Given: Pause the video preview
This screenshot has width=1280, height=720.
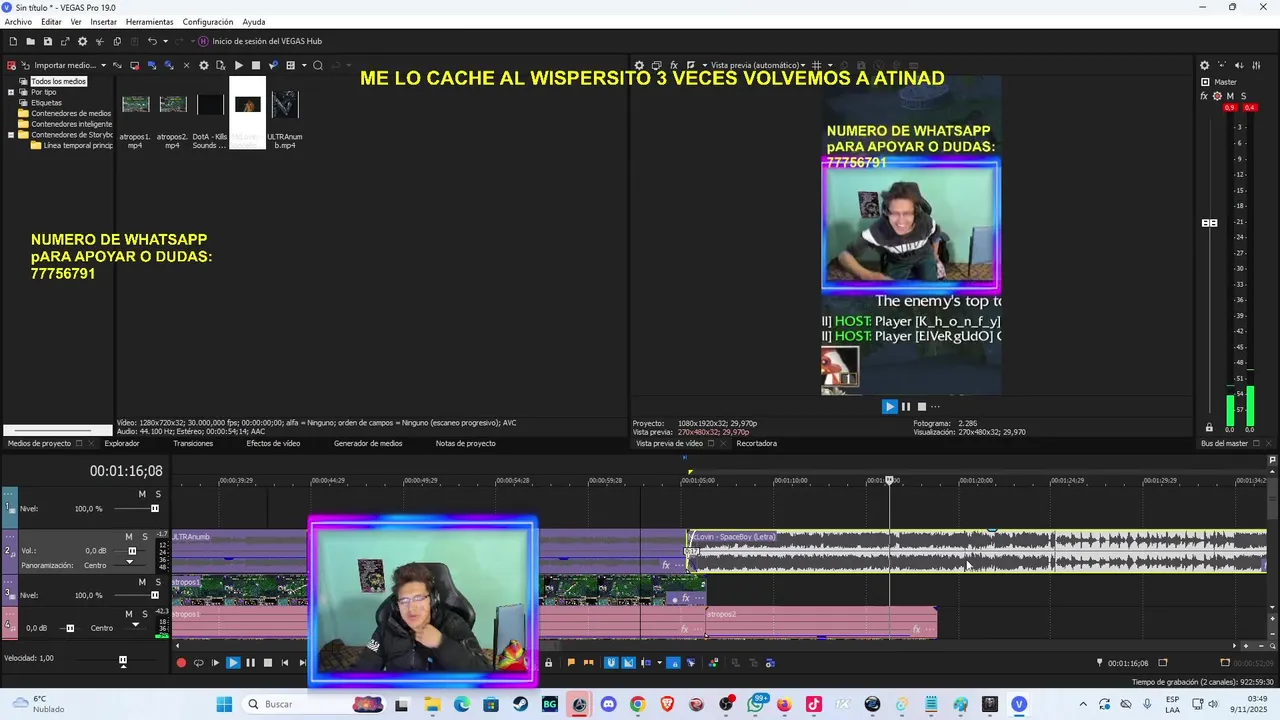Looking at the screenshot, I should [906, 406].
